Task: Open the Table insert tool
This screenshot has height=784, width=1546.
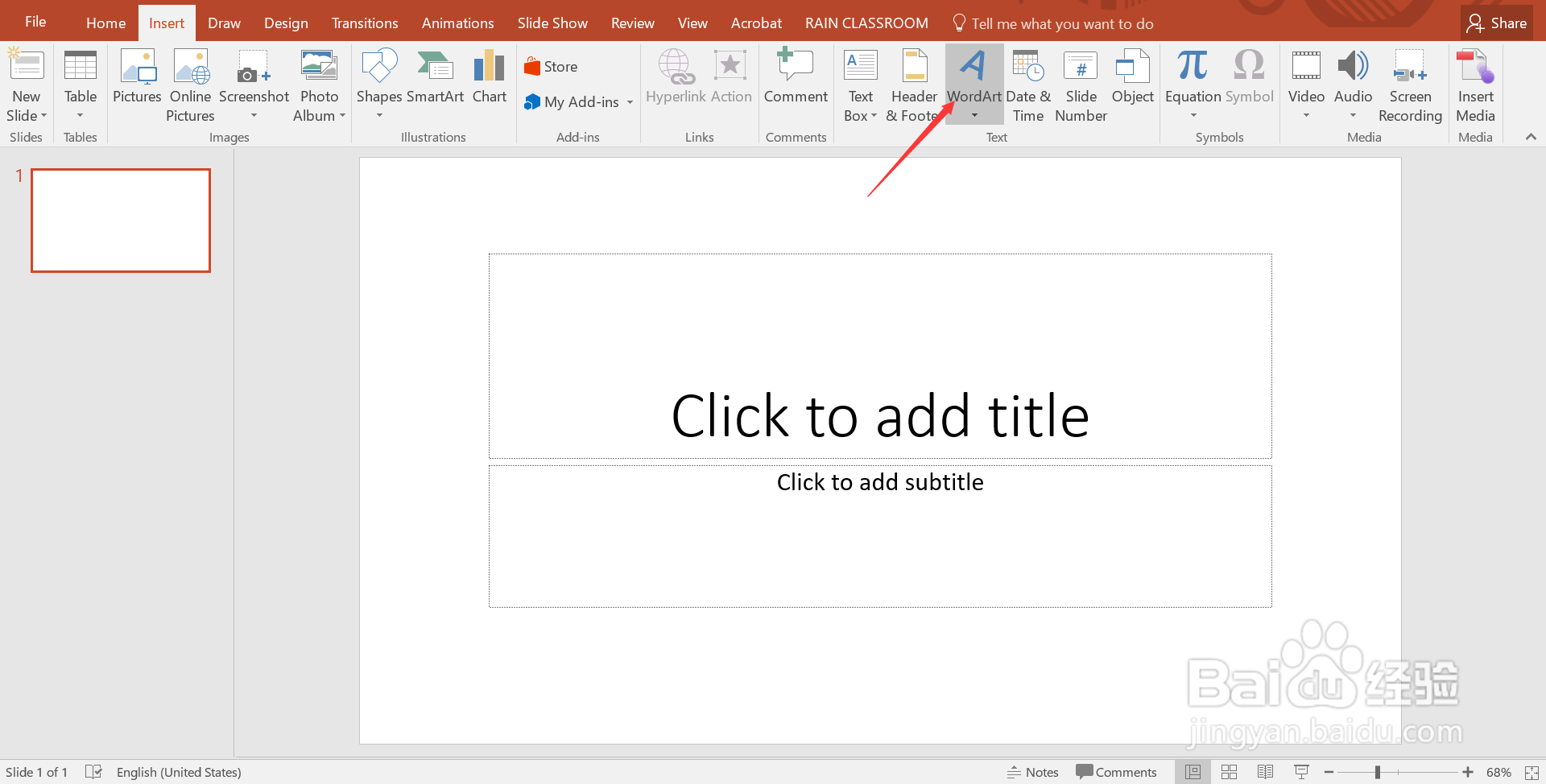Action: pos(81,85)
